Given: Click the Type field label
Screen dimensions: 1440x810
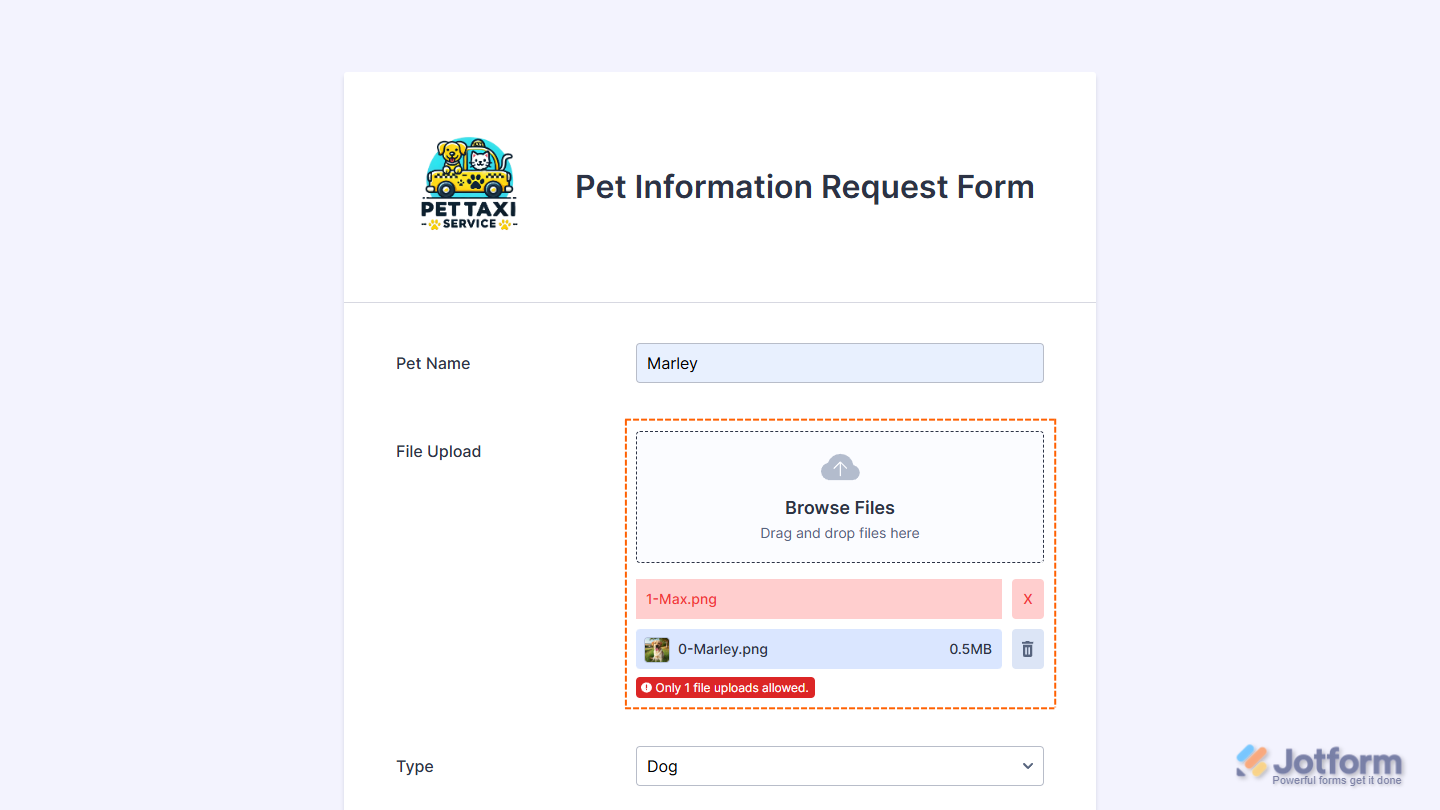Looking at the screenshot, I should (415, 766).
